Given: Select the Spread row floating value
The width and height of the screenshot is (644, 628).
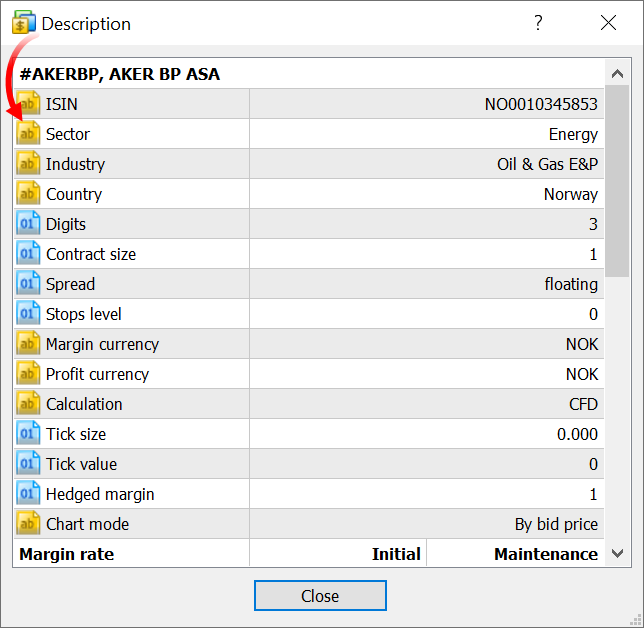Looking at the screenshot, I should click(x=571, y=284).
